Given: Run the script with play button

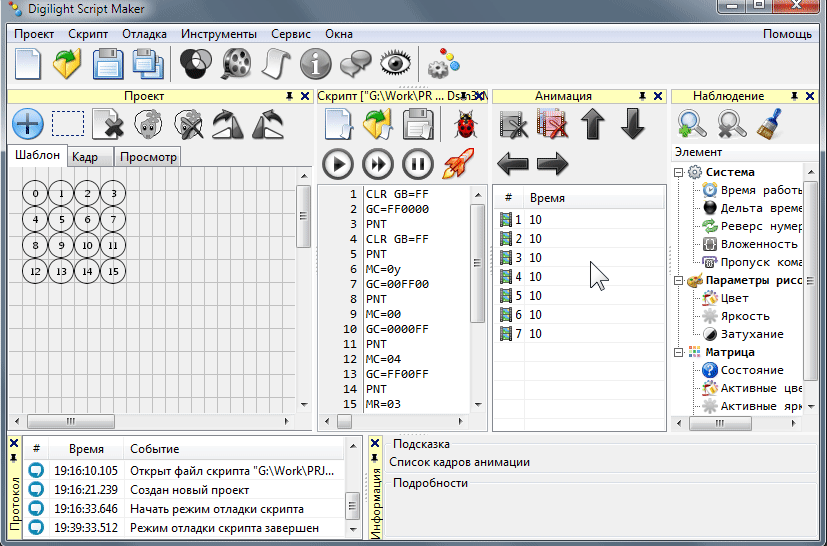Looking at the screenshot, I should pos(338,164).
